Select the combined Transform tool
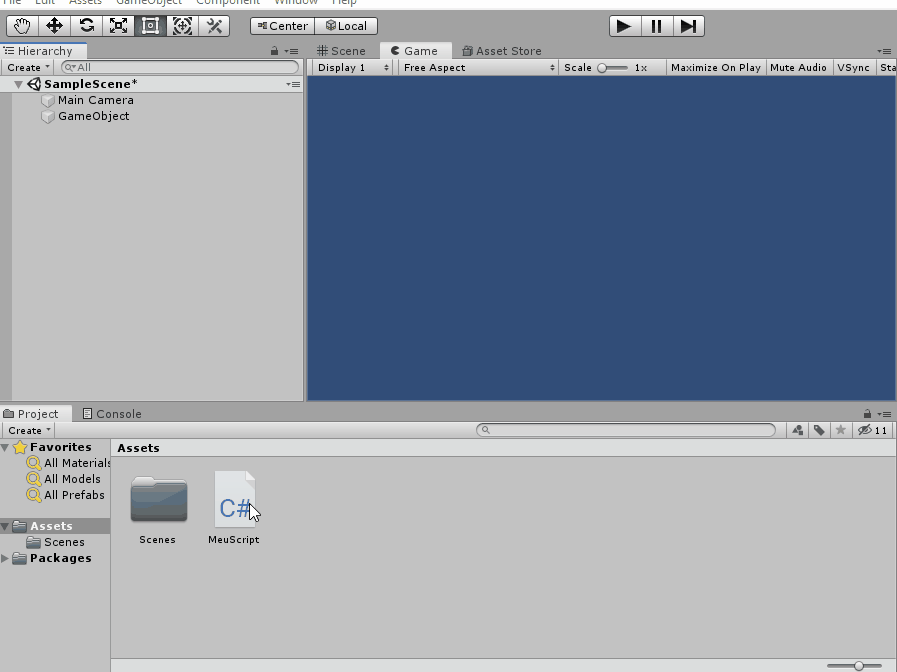897x672 pixels. [182, 26]
